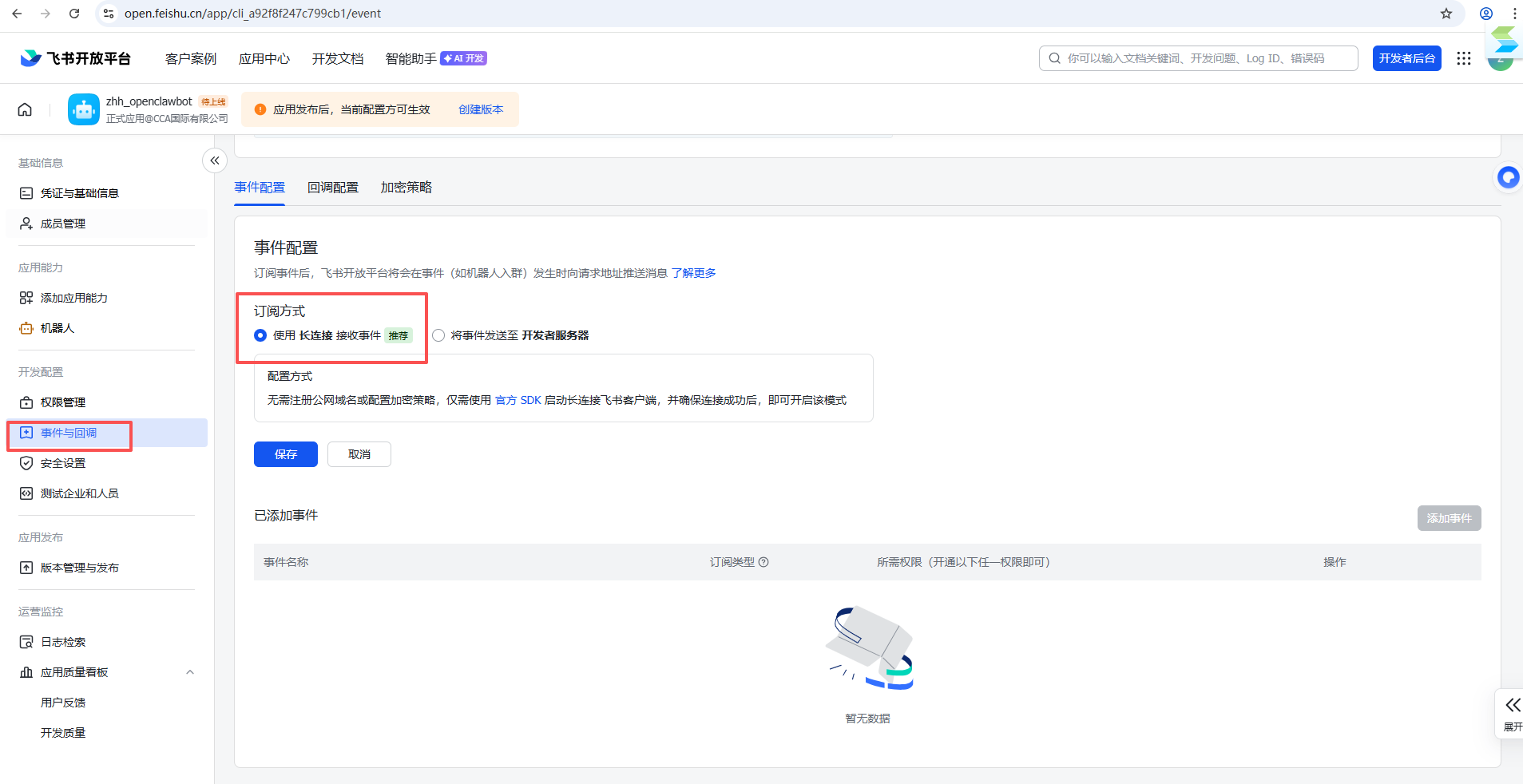The height and width of the screenshot is (784, 1523).
Task: Collapse 应用质量看板 with its chevron
Action: tap(190, 672)
